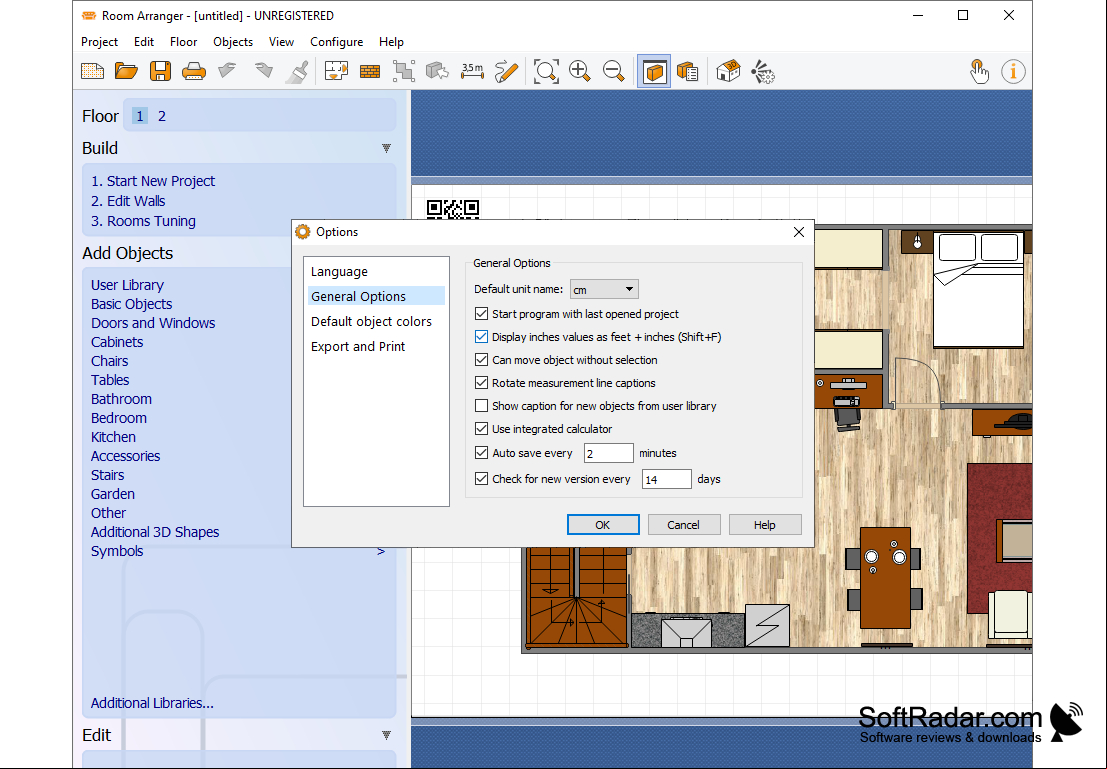
Task: Open the Help menu
Action: coord(391,42)
